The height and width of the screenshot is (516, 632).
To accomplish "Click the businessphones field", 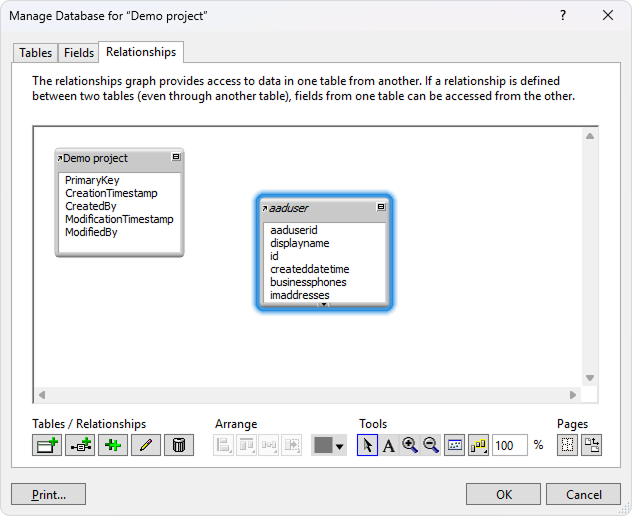I will (308, 282).
